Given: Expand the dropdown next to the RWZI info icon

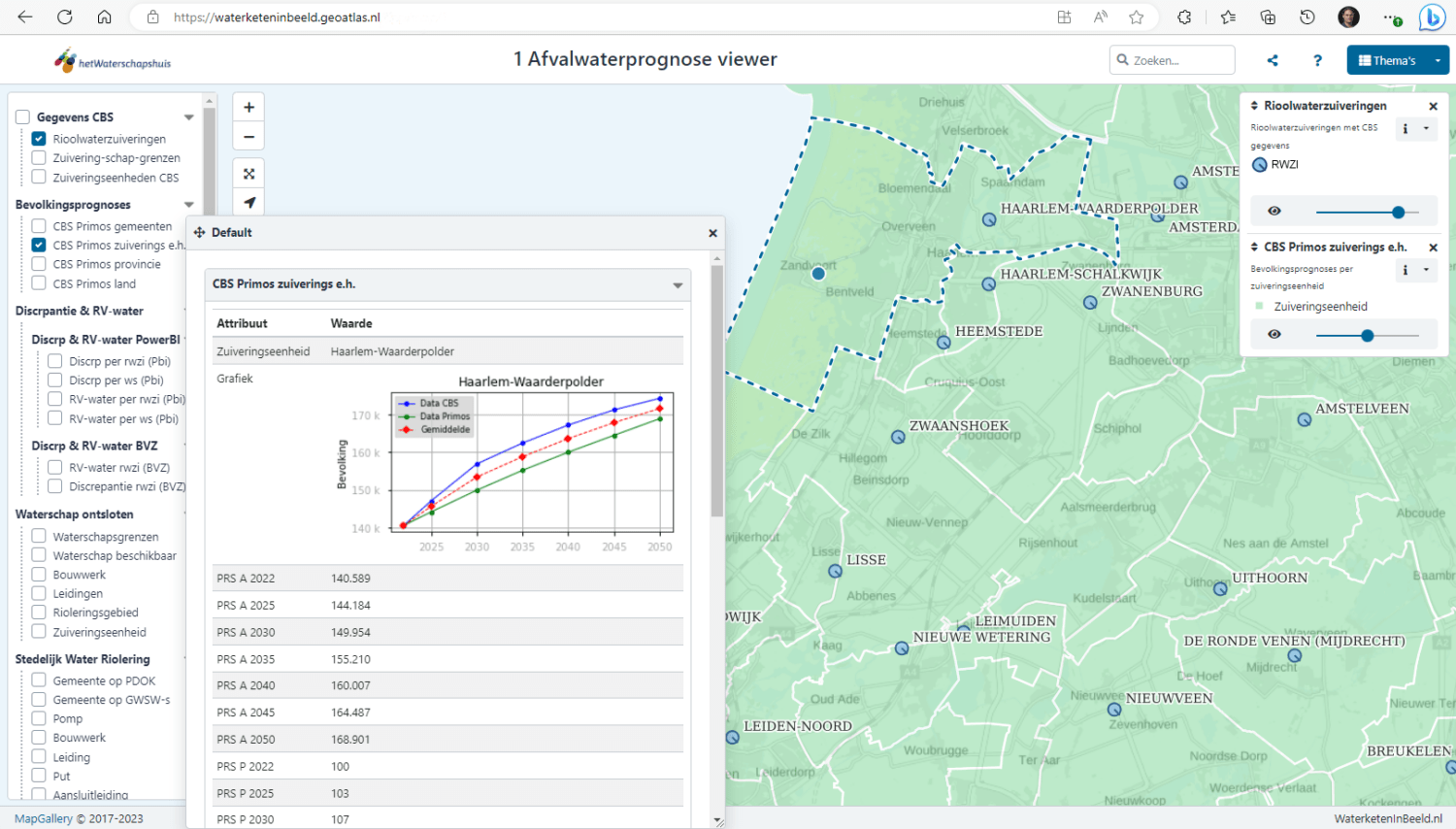Looking at the screenshot, I should coord(1427,128).
